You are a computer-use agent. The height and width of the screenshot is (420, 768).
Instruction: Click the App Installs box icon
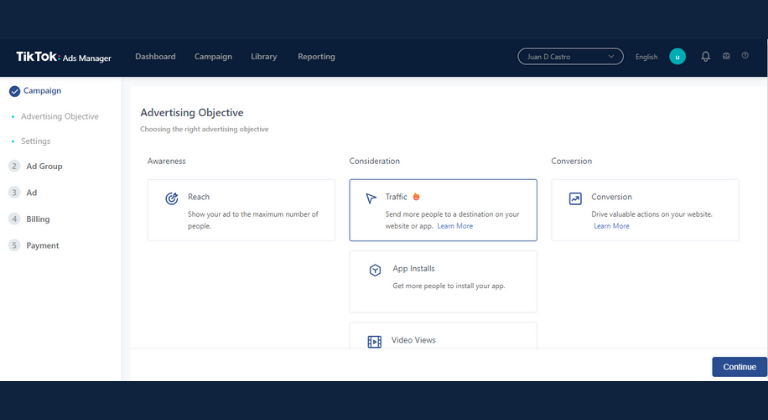point(375,270)
